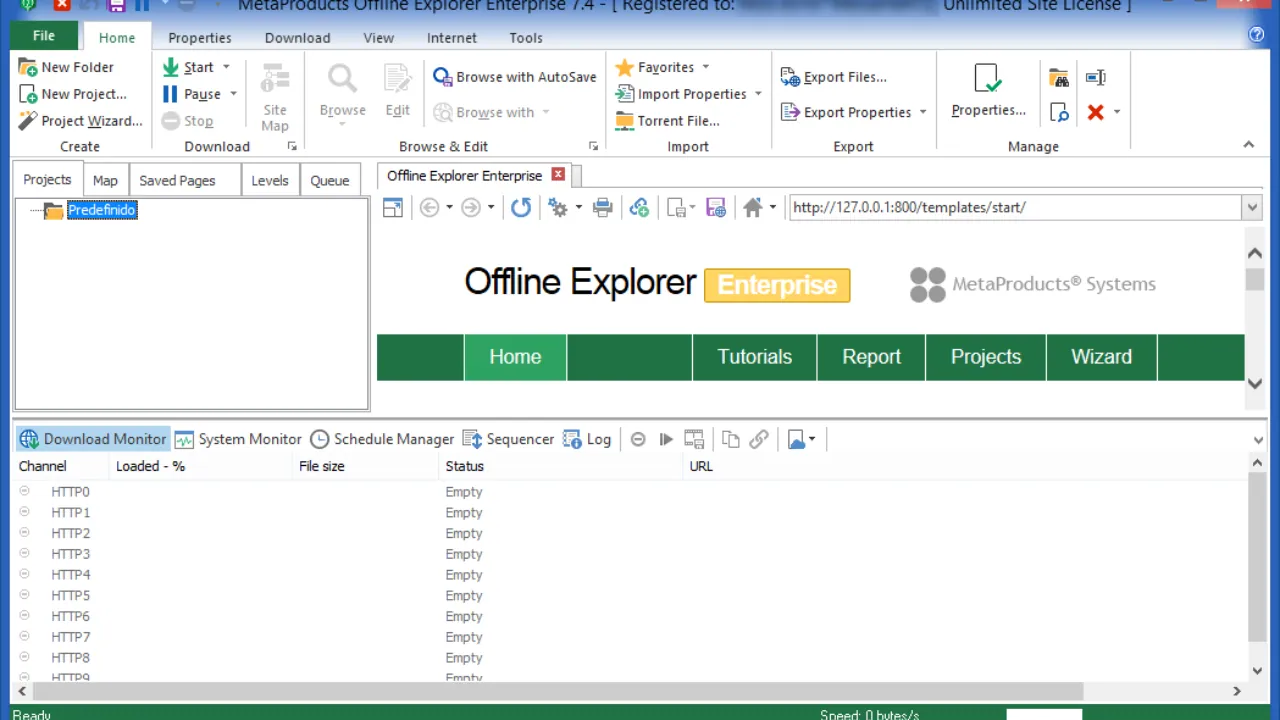Click the play arrow in the monitor toolbar

666,439
